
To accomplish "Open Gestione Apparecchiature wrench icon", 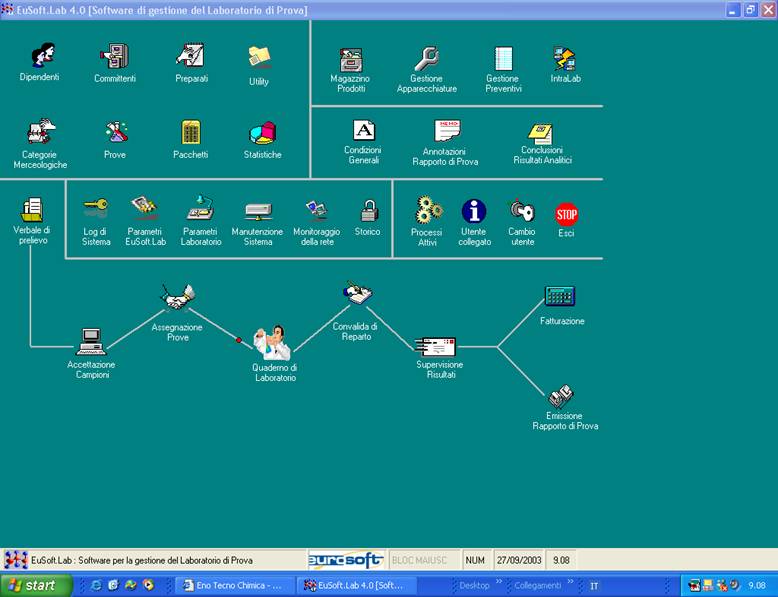I will pyautogui.click(x=427, y=59).
